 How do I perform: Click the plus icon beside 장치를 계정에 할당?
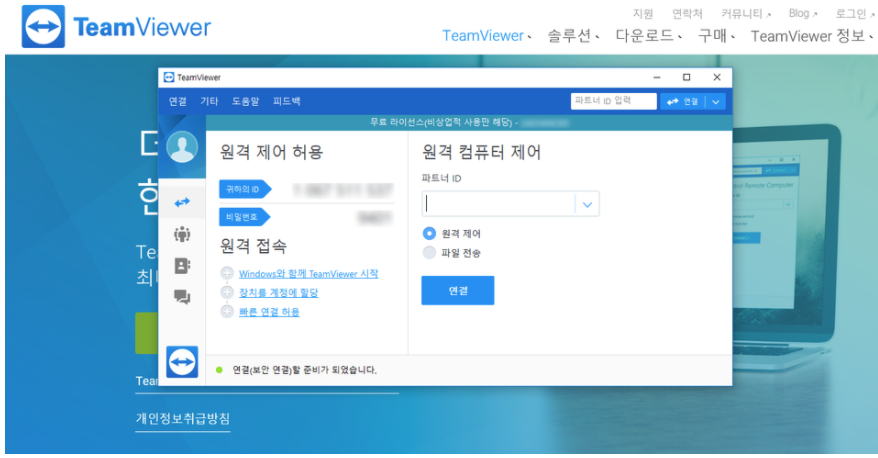pyautogui.click(x=227, y=292)
